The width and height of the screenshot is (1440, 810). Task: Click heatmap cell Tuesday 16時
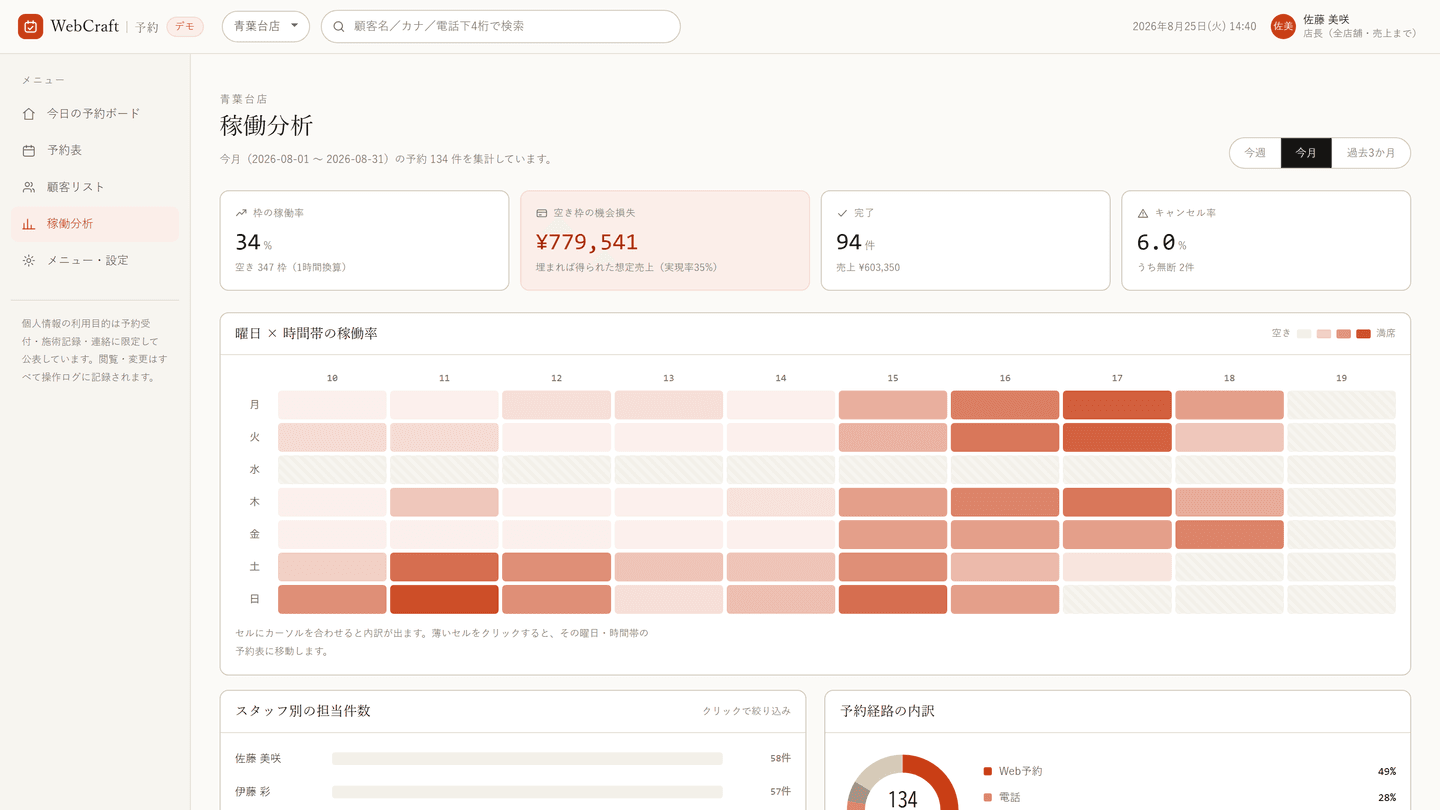(1005, 438)
